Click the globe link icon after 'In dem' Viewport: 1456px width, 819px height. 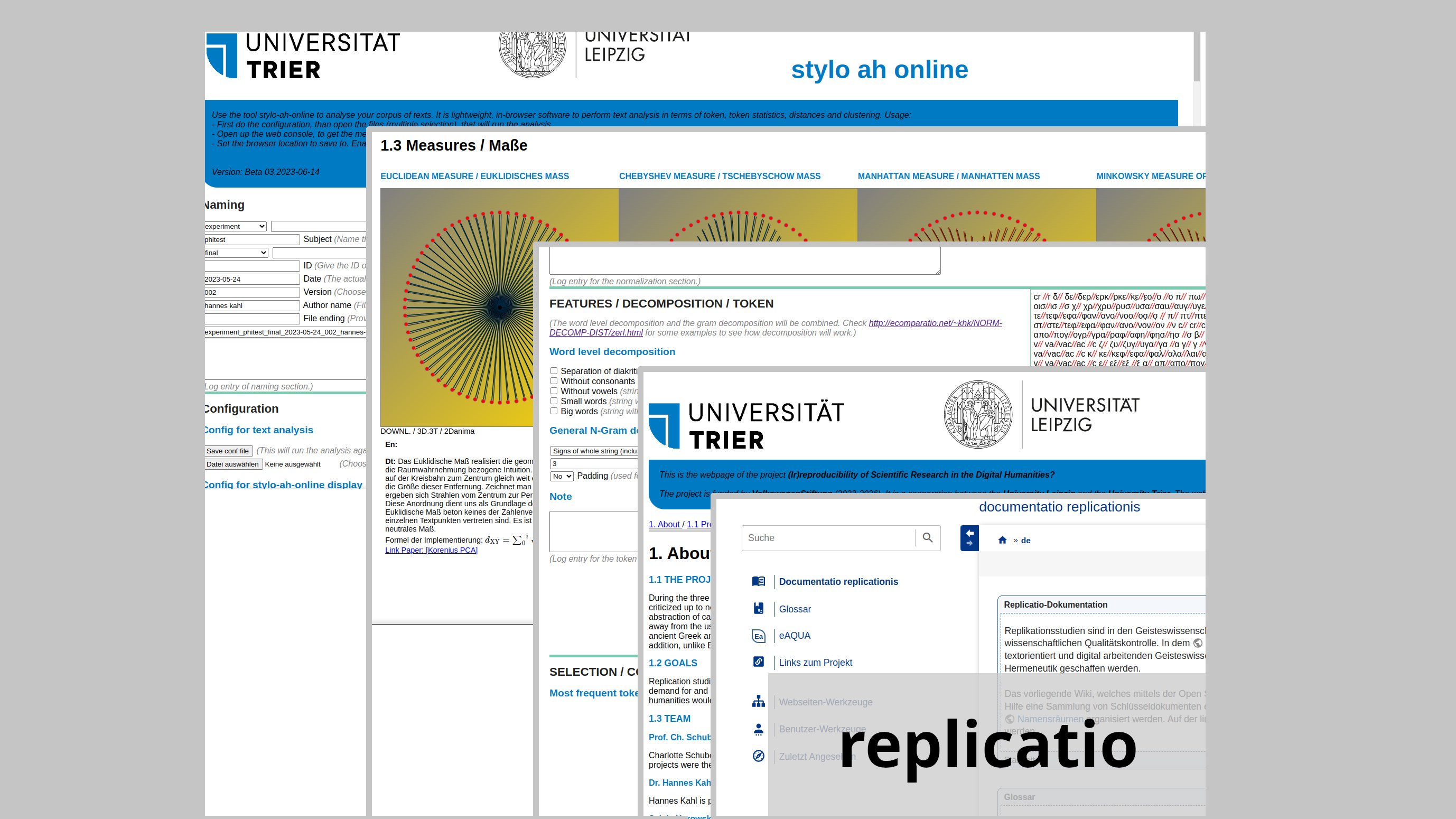tap(1198, 643)
